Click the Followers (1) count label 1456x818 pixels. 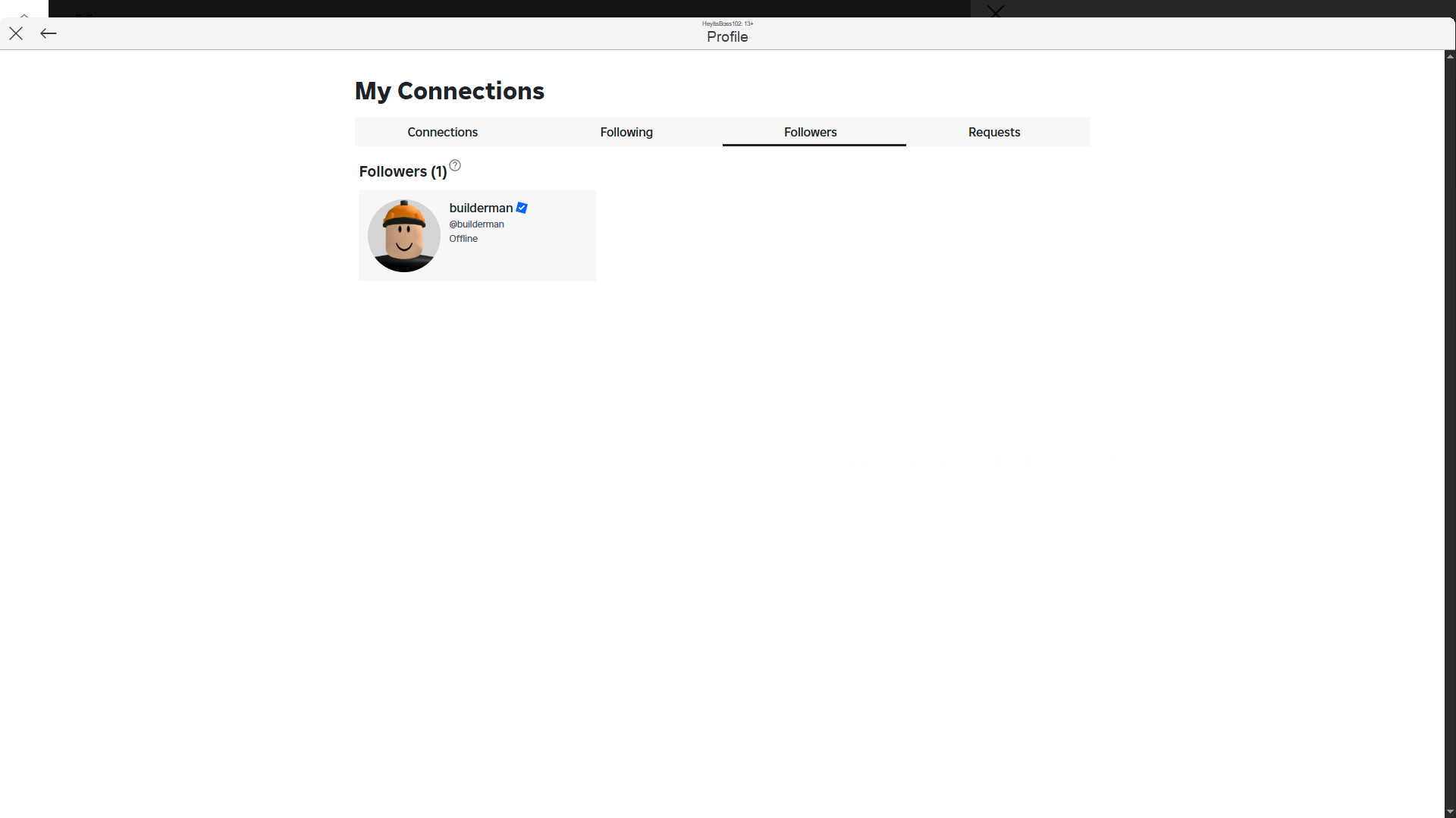(x=403, y=171)
